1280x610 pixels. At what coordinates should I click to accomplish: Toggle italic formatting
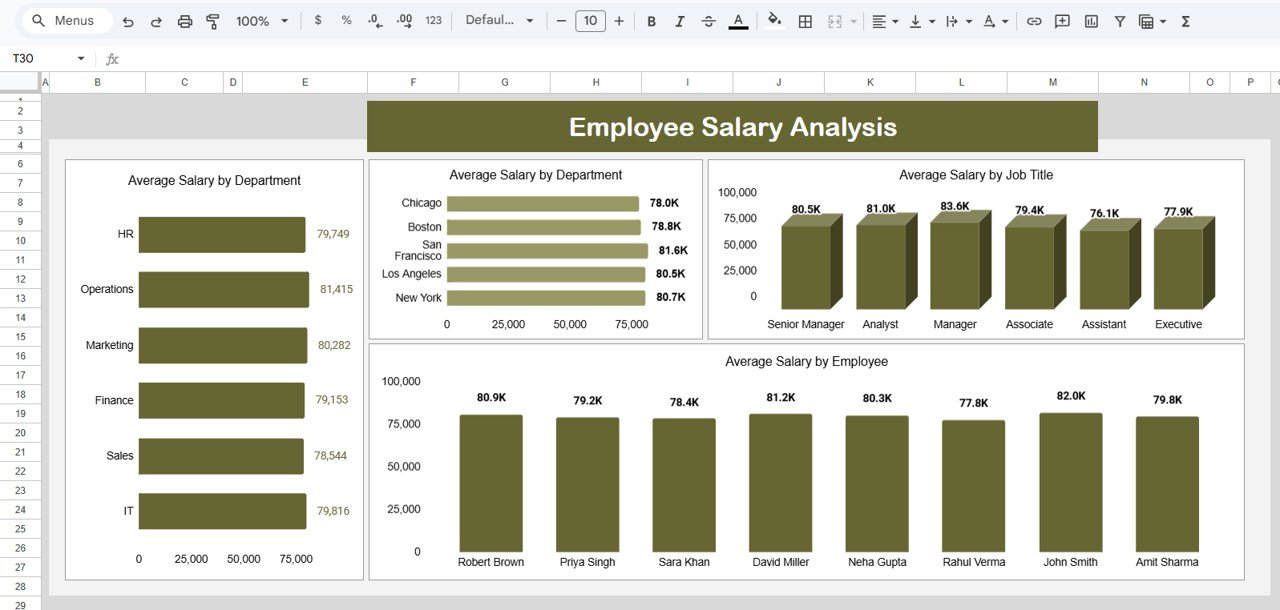pos(680,20)
